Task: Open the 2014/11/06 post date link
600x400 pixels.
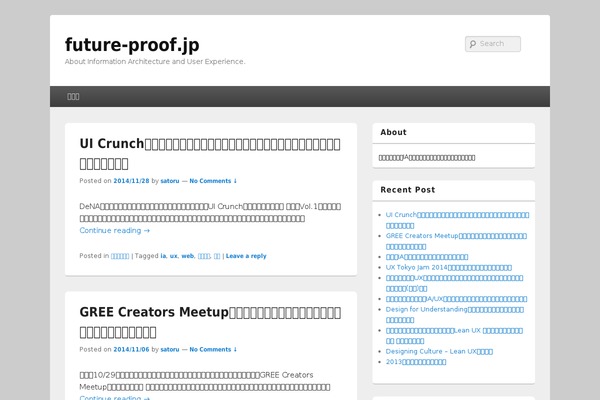Action: 131,349
